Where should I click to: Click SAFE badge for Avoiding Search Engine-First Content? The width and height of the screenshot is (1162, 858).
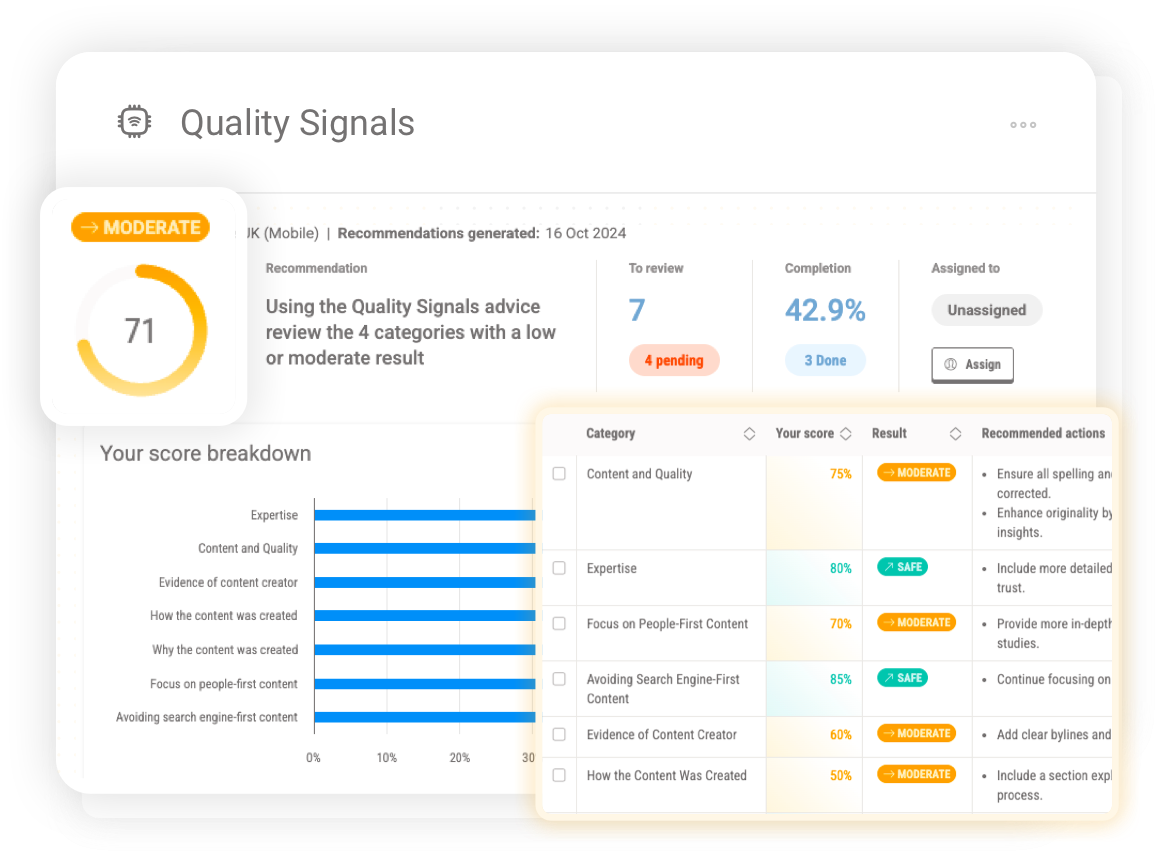click(902, 677)
